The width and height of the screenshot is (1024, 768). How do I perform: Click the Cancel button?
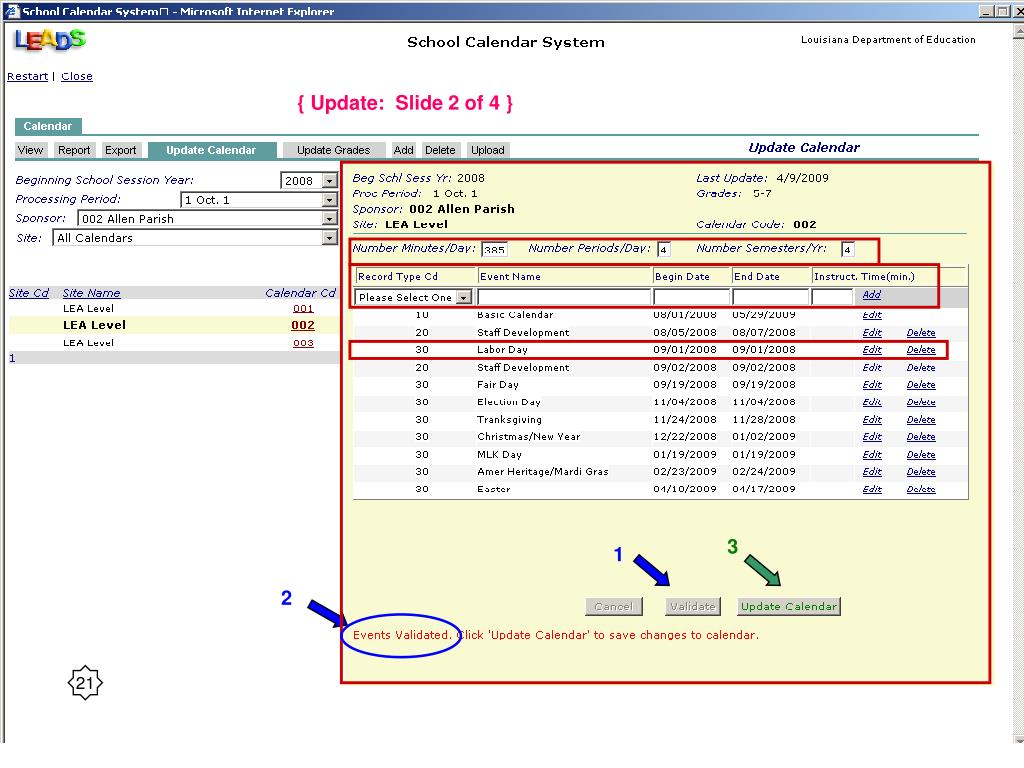[614, 607]
